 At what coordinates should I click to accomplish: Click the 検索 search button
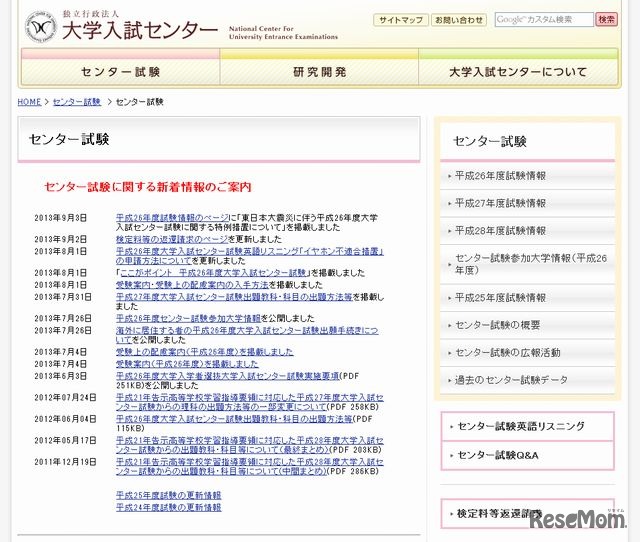(x=606, y=20)
